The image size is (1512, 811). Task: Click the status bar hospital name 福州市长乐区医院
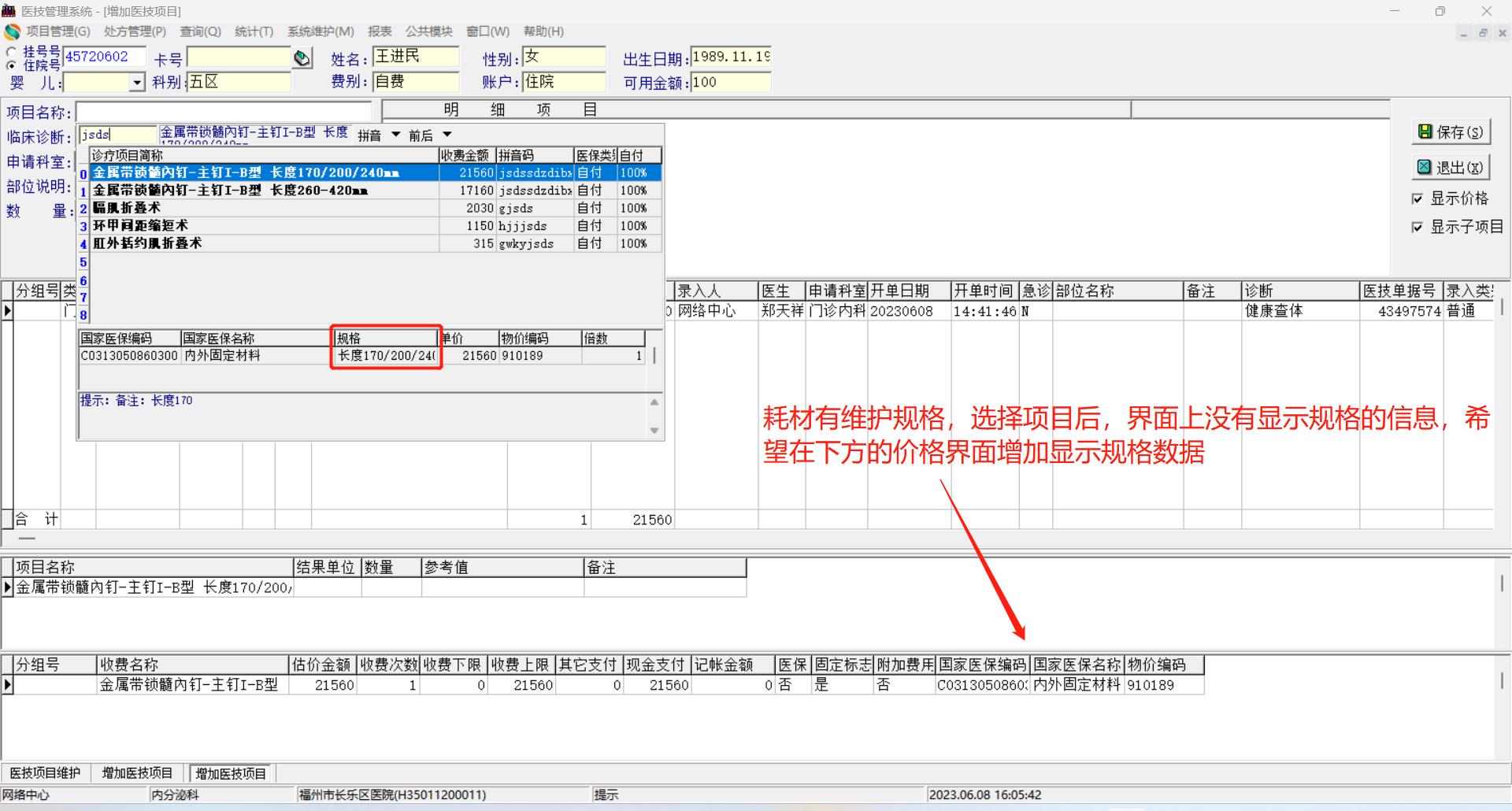(392, 795)
